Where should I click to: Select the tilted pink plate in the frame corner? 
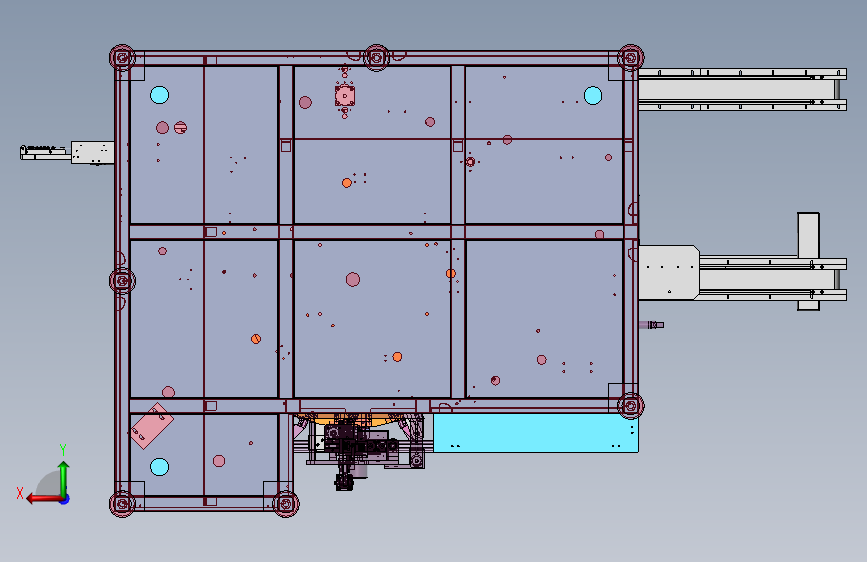(x=152, y=425)
